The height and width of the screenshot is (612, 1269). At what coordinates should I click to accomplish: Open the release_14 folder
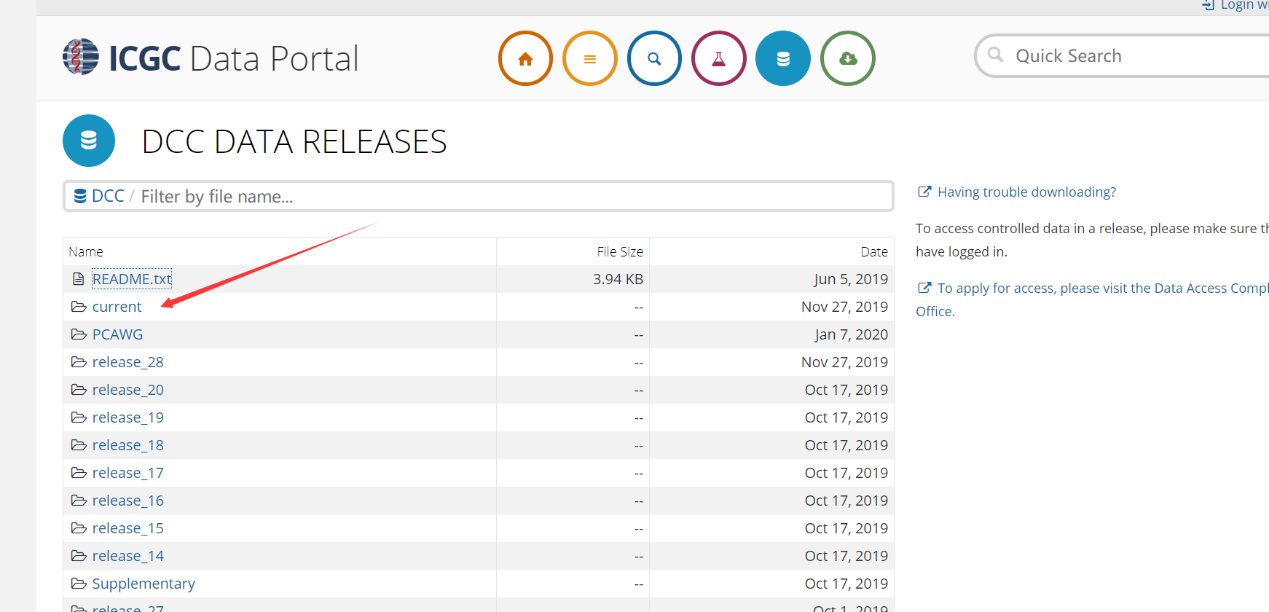tap(128, 556)
